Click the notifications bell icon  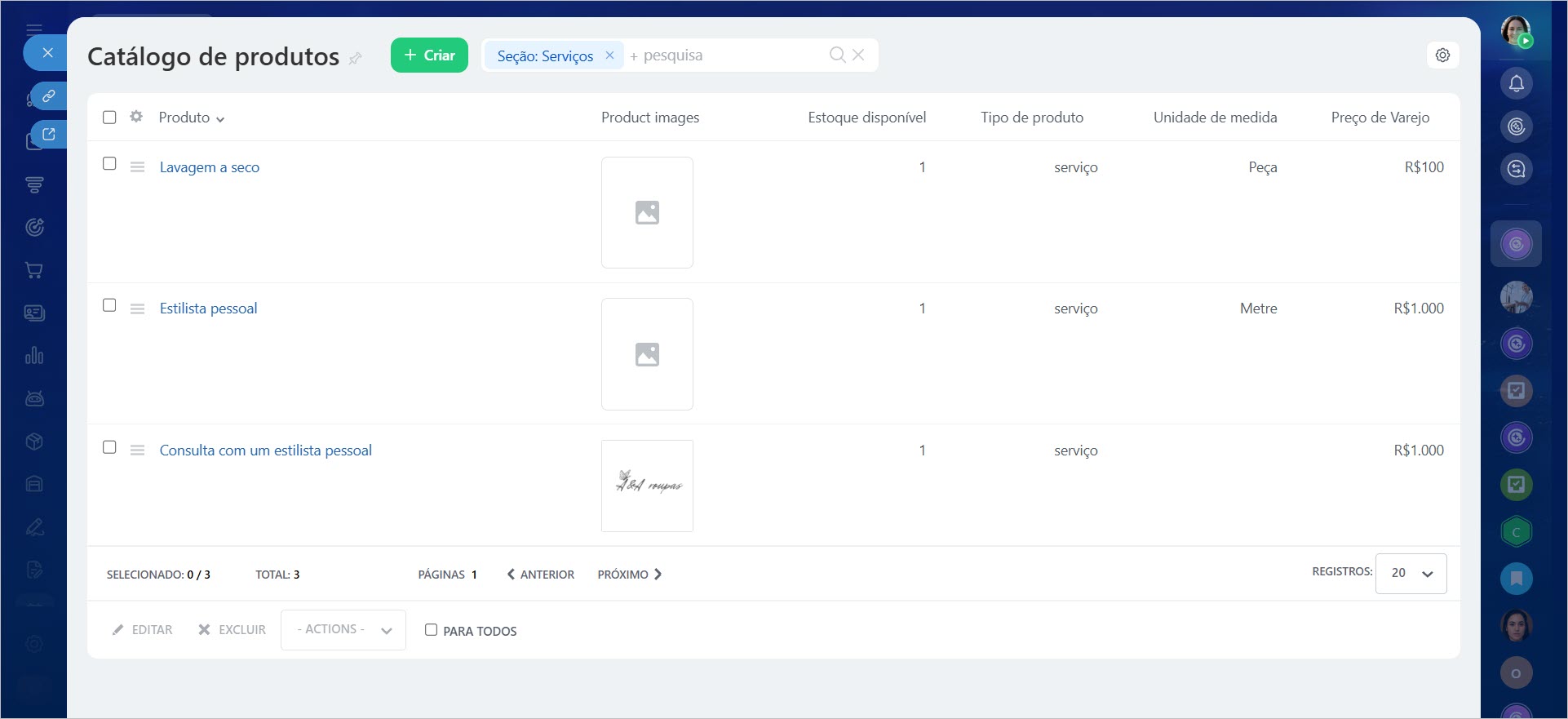pos(1516,83)
